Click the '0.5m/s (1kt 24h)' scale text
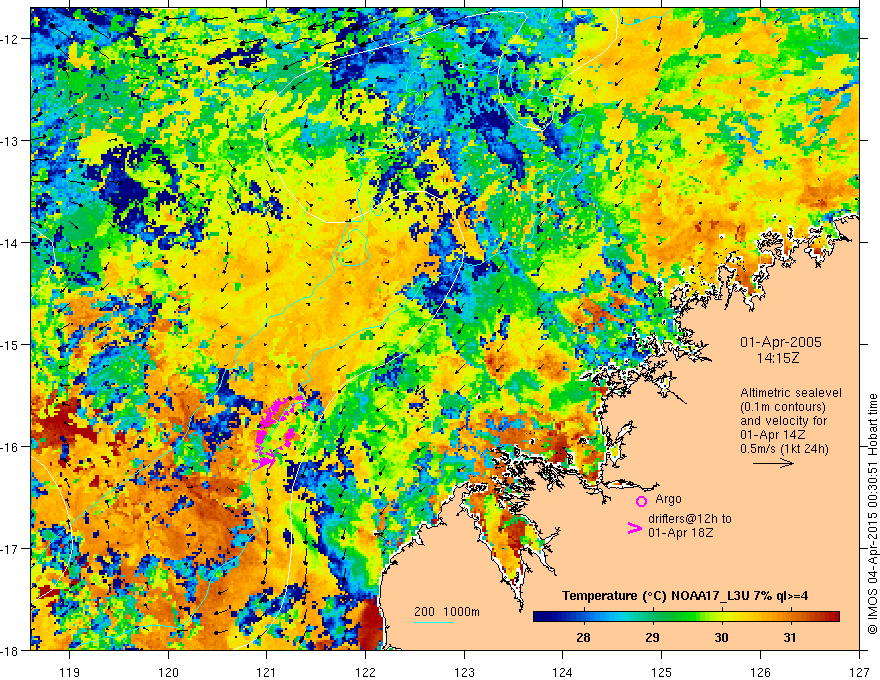880x680 pixels. coord(784,448)
